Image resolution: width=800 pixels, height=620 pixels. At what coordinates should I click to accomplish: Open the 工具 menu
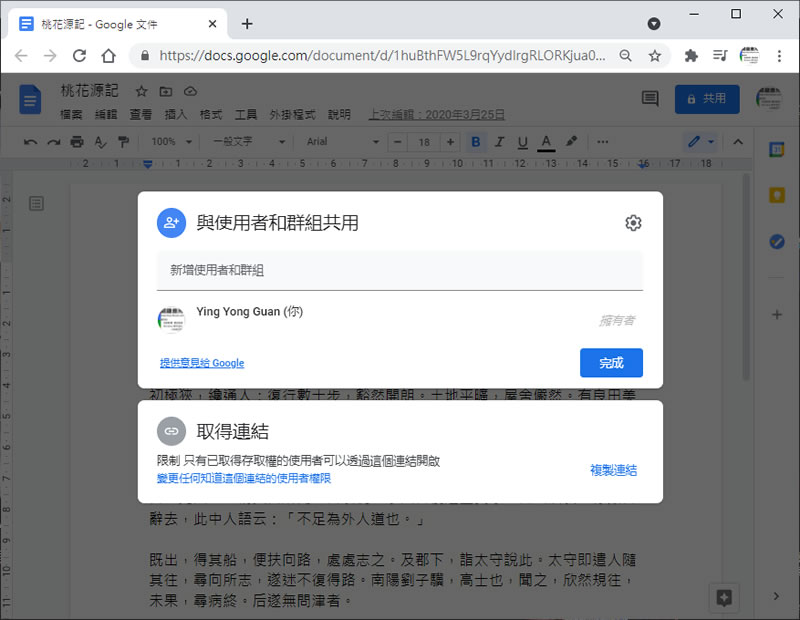(245, 114)
